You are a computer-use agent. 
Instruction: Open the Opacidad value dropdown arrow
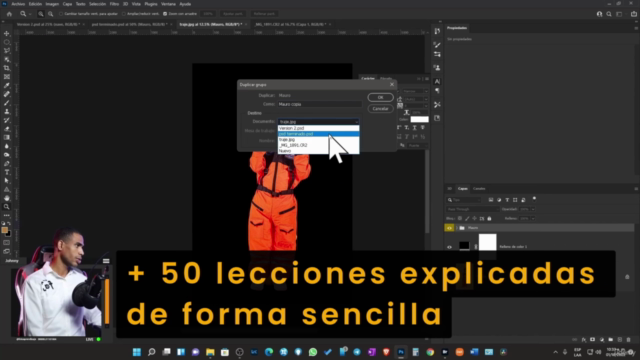tap(533, 209)
